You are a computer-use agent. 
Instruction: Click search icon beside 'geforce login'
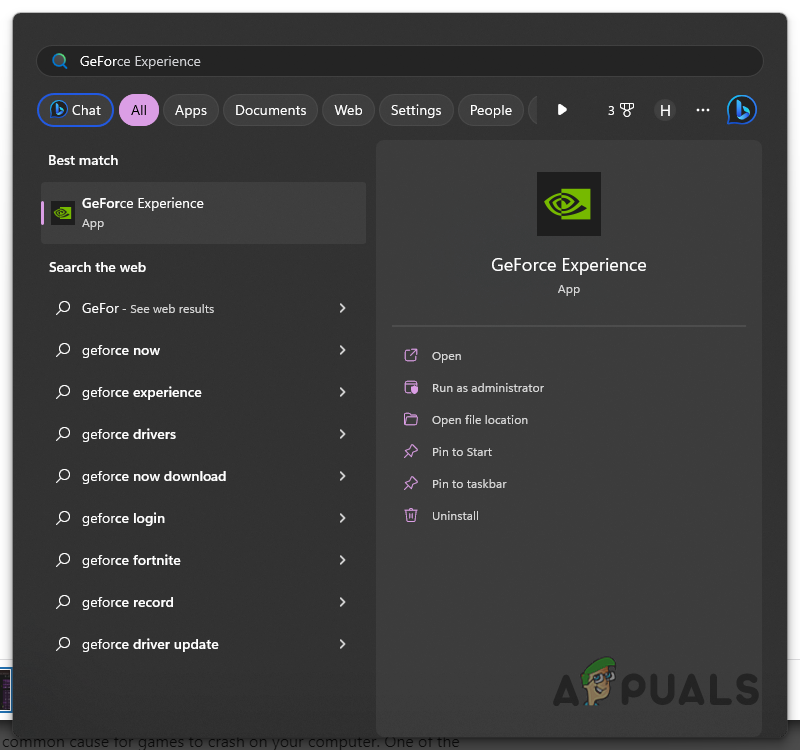tap(63, 518)
